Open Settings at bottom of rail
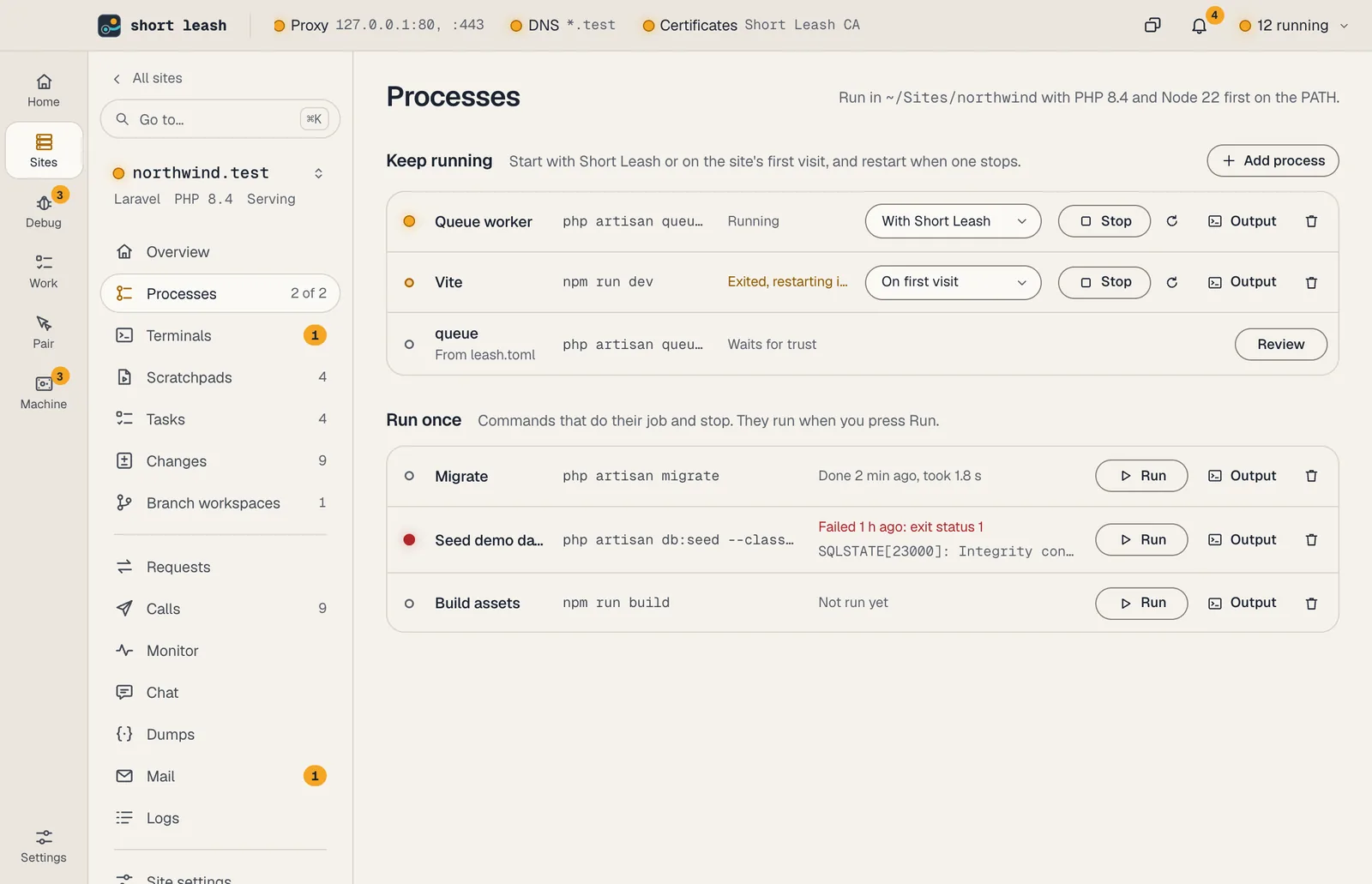Image resolution: width=1372 pixels, height=884 pixels. pyautogui.click(x=44, y=845)
